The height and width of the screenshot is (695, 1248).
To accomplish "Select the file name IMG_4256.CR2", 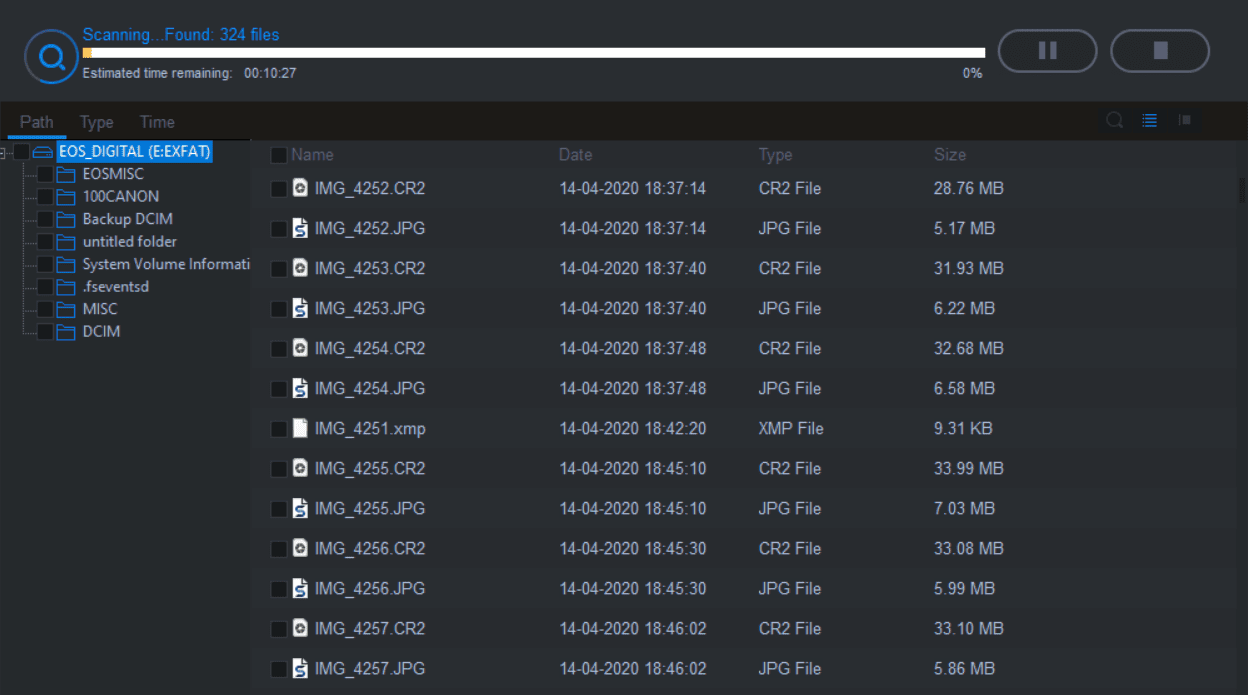I will pos(370,548).
